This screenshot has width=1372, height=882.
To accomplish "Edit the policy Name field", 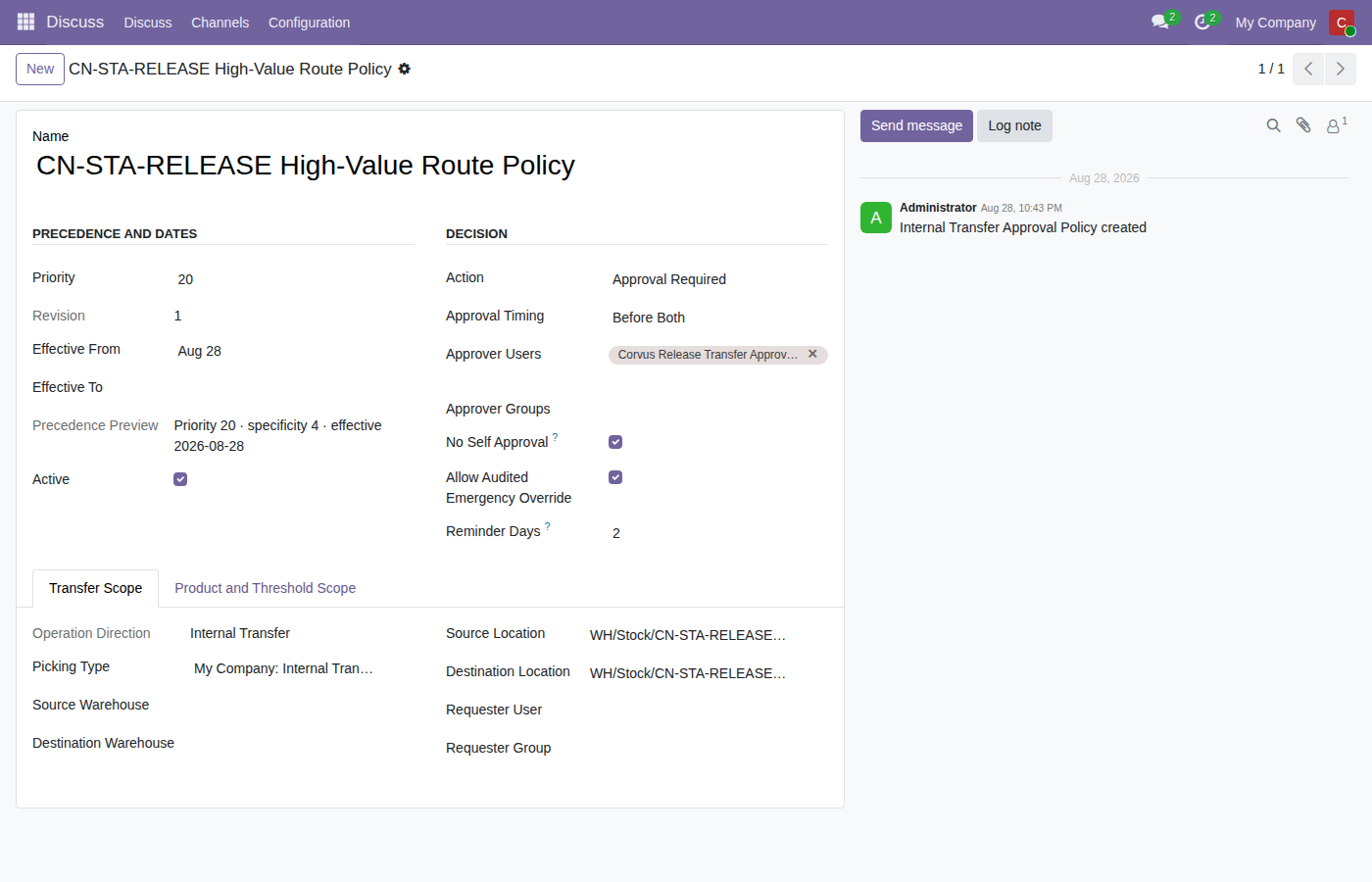I will tap(430, 166).
